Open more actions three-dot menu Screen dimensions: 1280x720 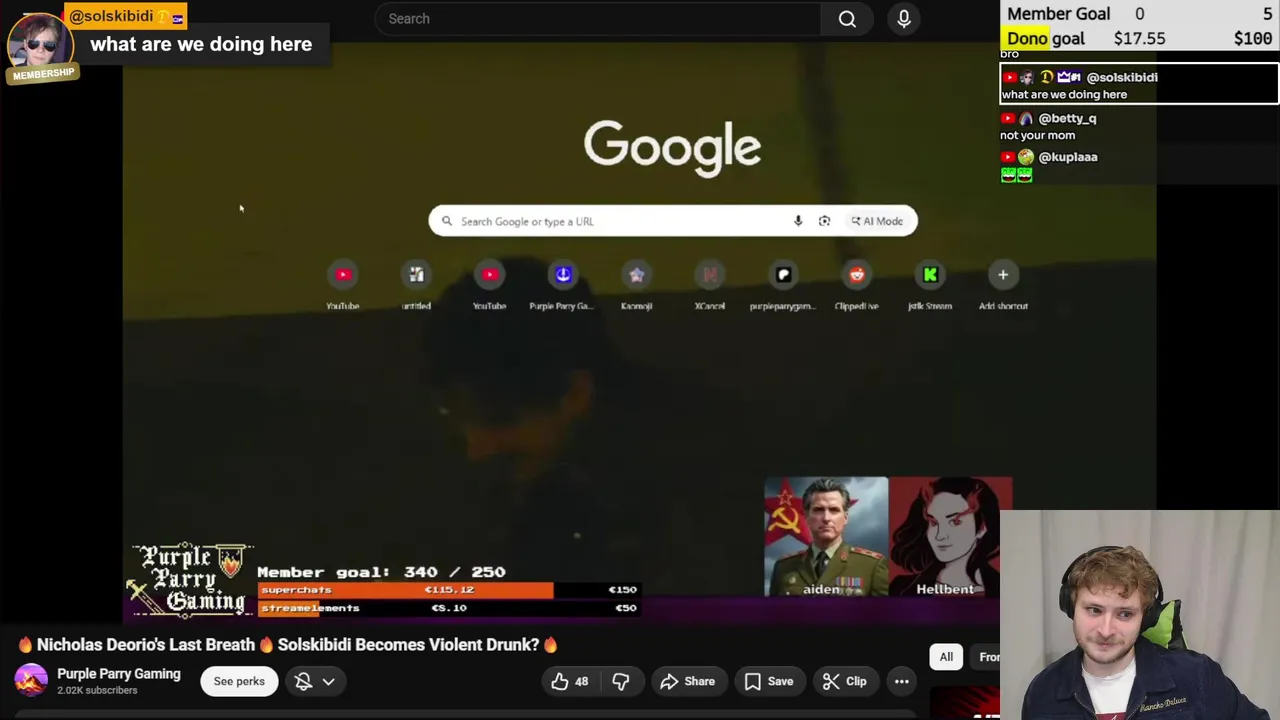point(901,682)
